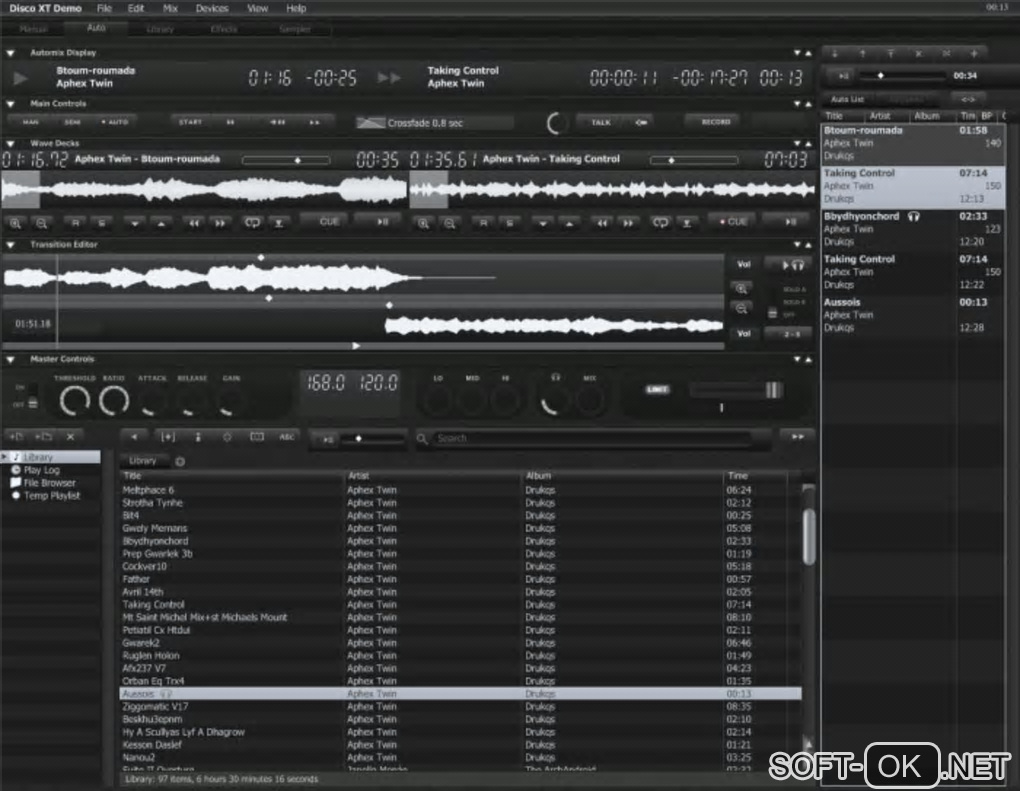The width and height of the screenshot is (1020, 791).
Task: Switch to the Auto tab
Action: [x=96, y=28]
